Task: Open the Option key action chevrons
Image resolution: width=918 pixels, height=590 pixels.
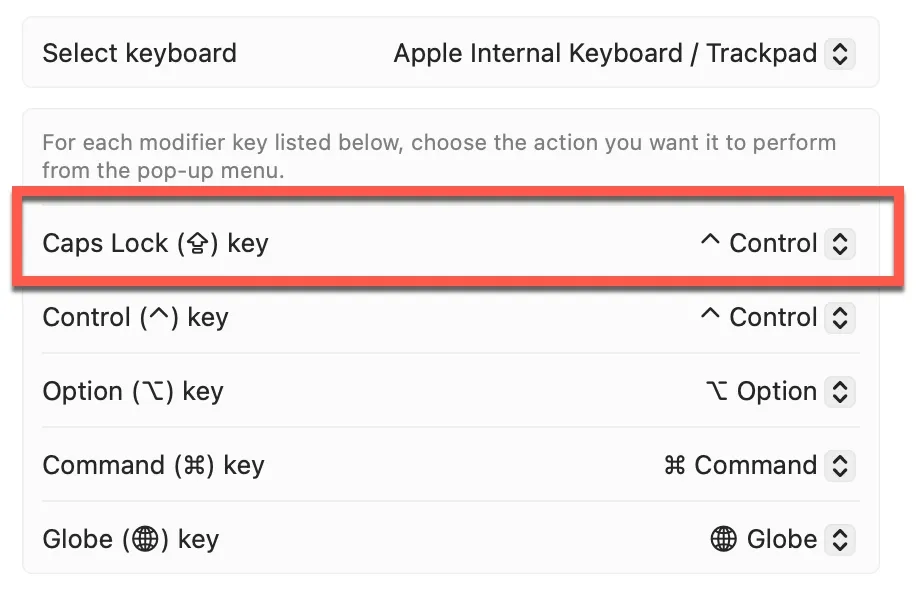Action: (840, 392)
